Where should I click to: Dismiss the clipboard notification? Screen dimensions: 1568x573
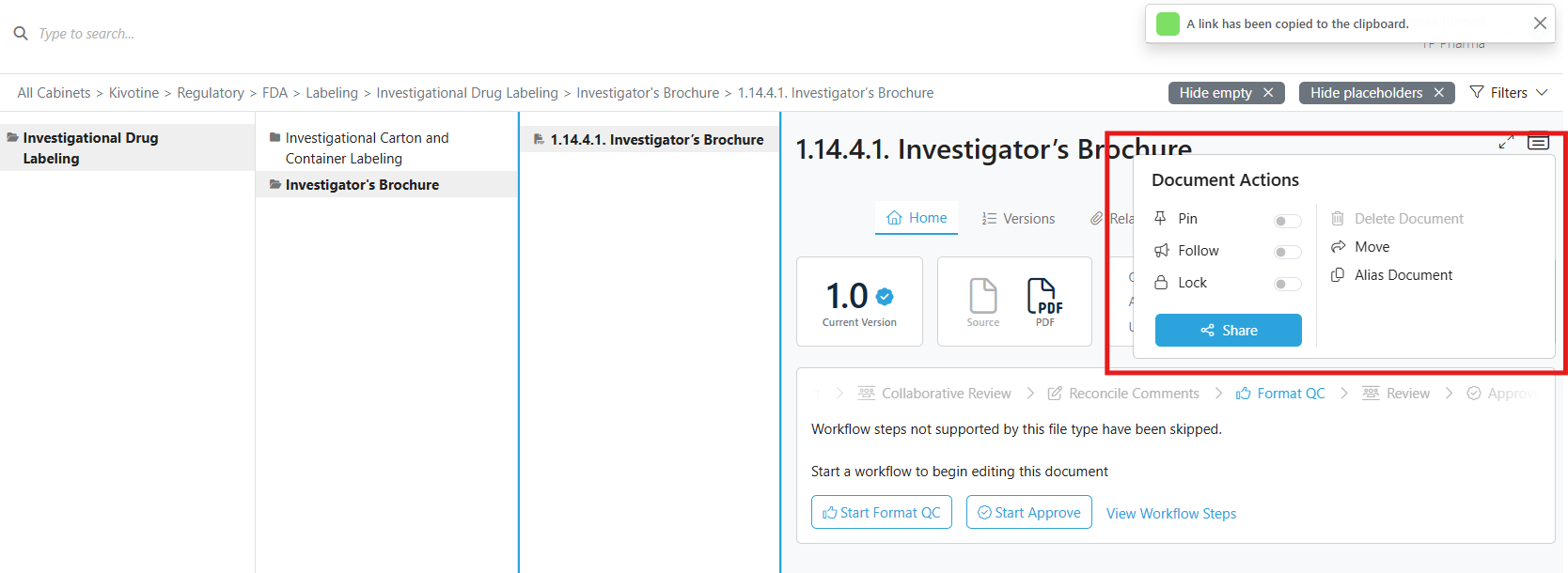click(x=1540, y=23)
